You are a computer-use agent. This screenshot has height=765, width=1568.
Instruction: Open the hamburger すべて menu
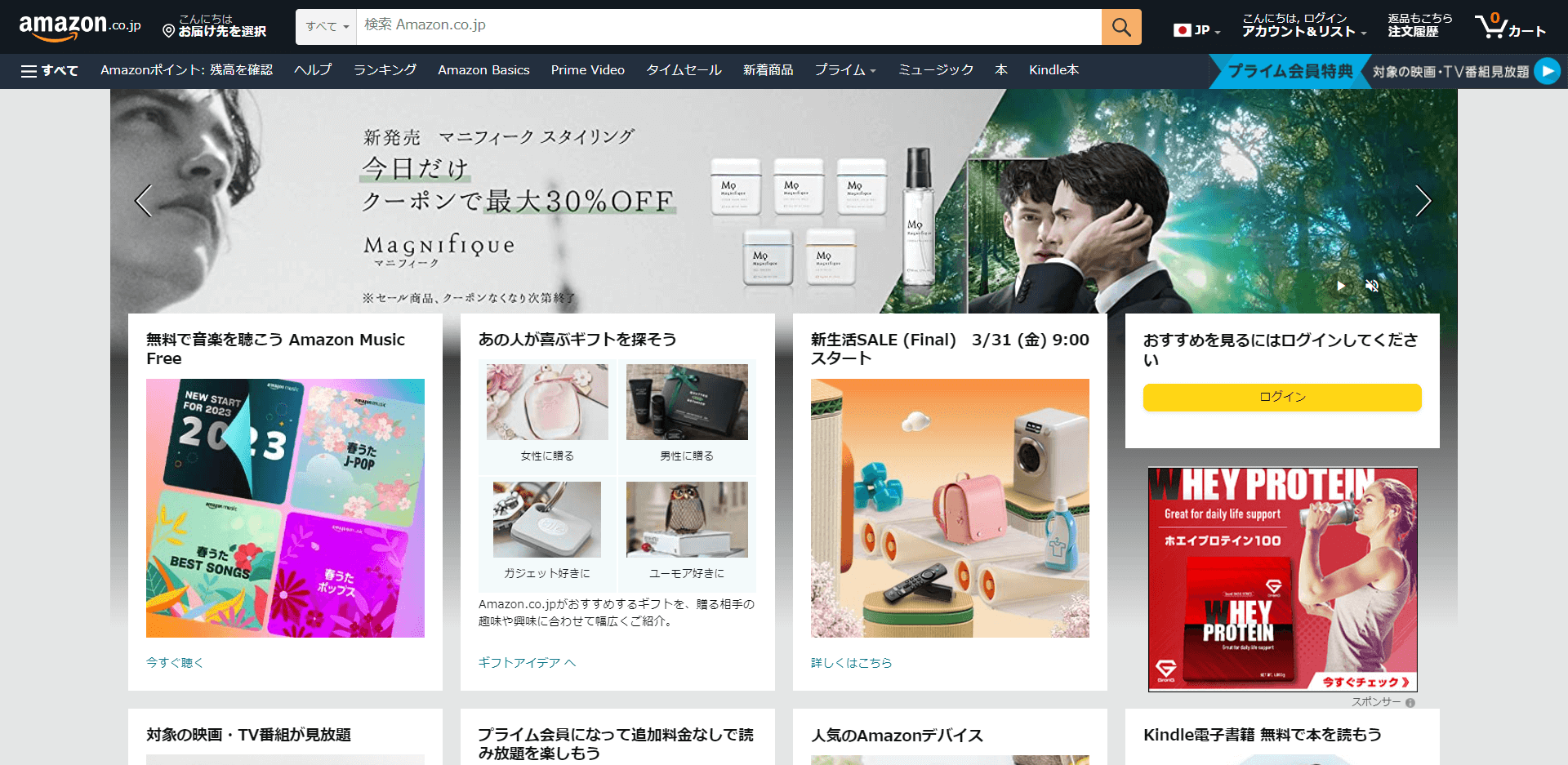[49, 71]
